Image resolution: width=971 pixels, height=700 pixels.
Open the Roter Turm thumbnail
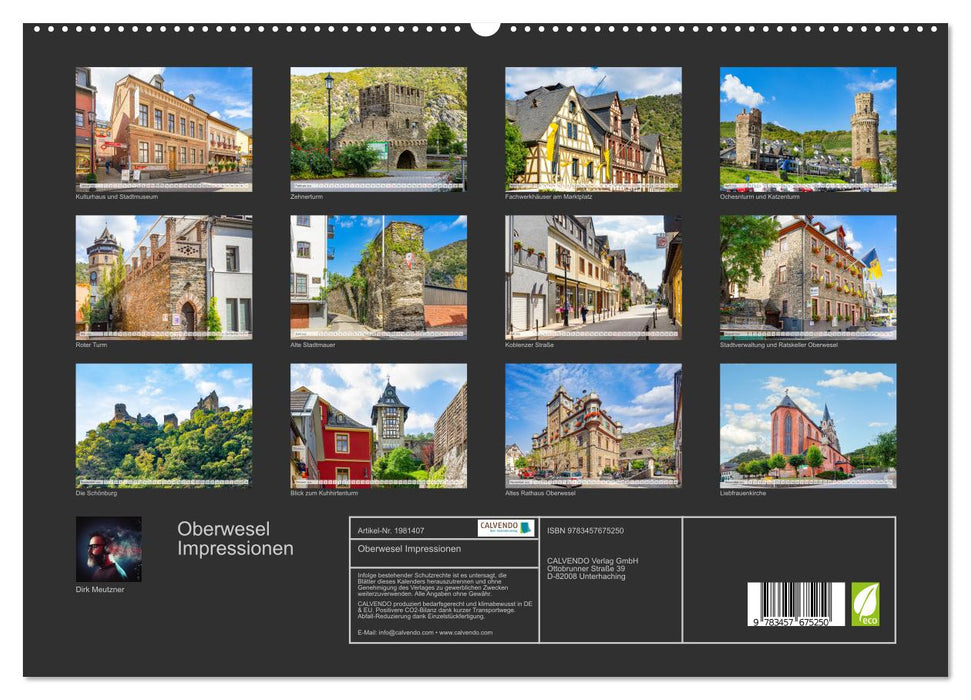164,277
